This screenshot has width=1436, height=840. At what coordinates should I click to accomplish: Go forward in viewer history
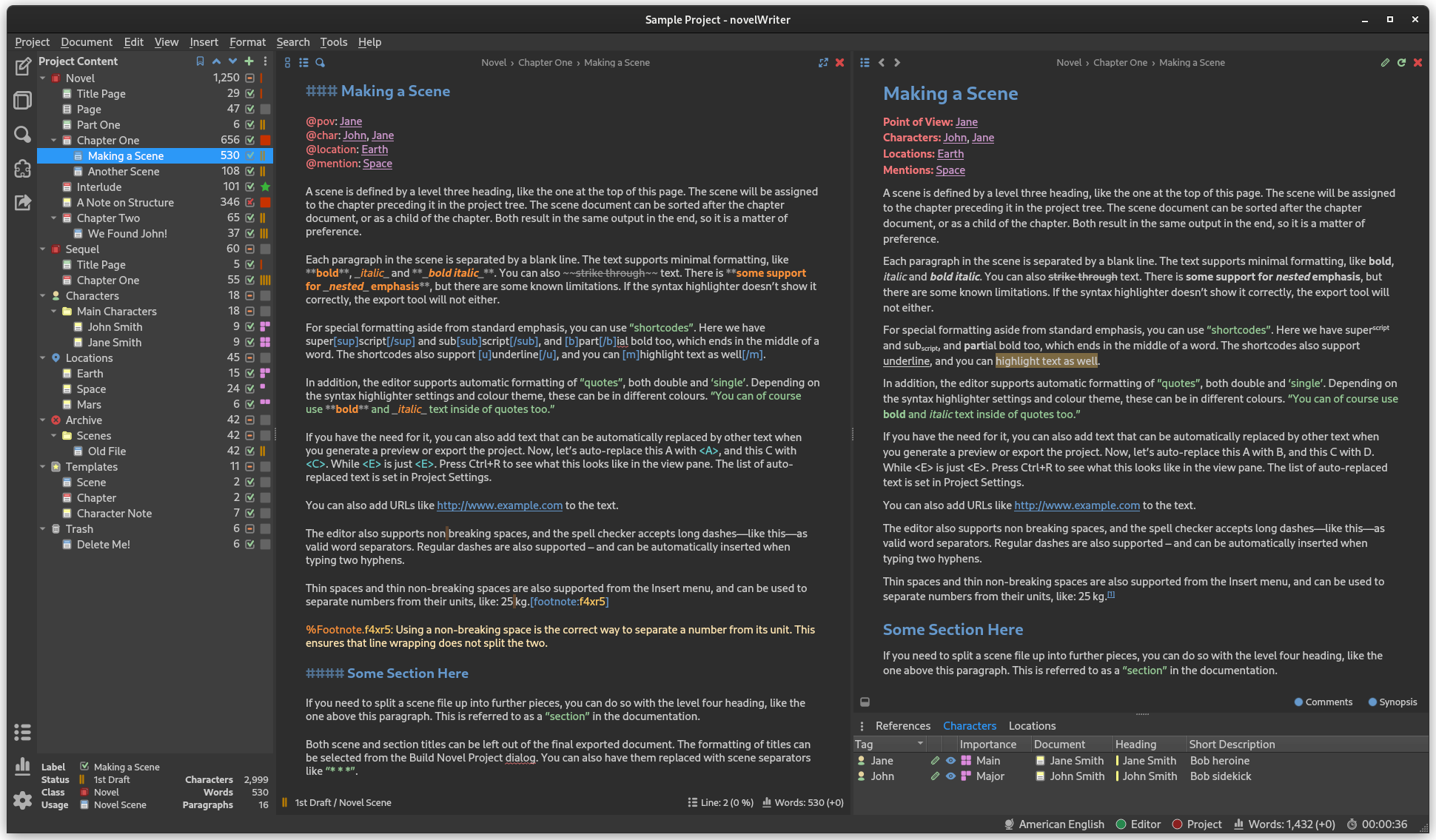[897, 63]
